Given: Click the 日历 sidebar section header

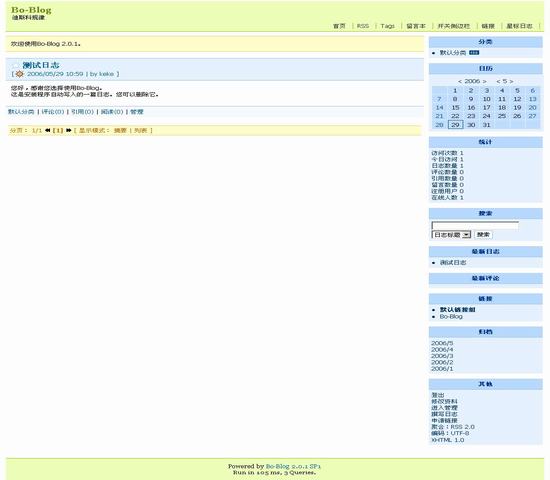Looking at the screenshot, I should pos(485,68).
